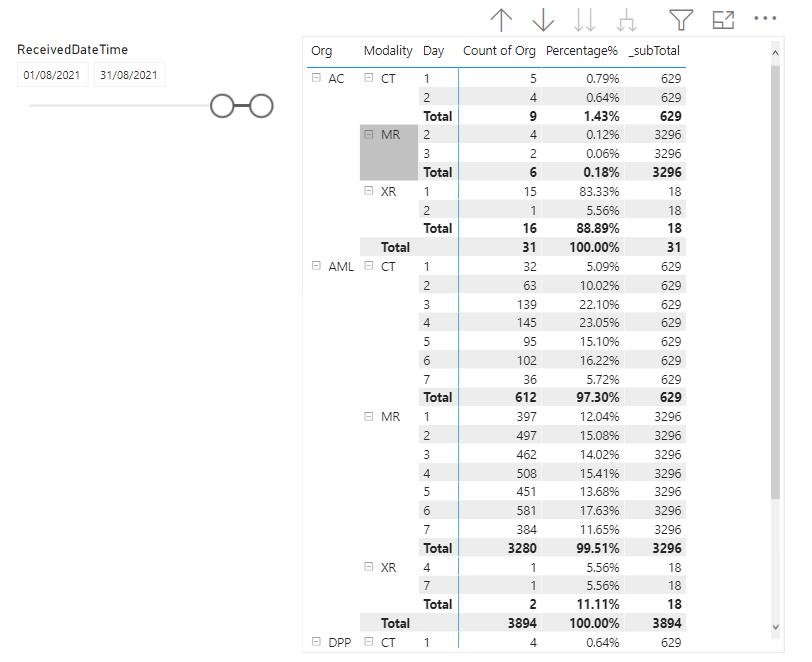Click the left date slider handle
The image size is (812, 662).
click(x=222, y=106)
